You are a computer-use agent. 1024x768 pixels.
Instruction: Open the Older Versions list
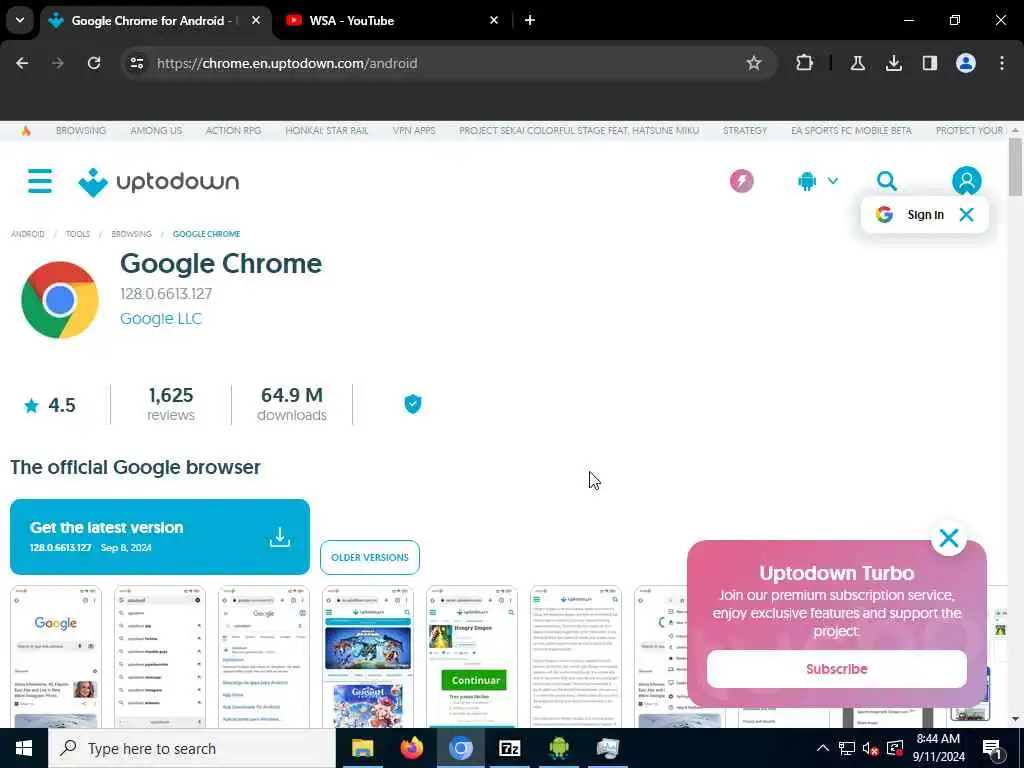coord(370,558)
